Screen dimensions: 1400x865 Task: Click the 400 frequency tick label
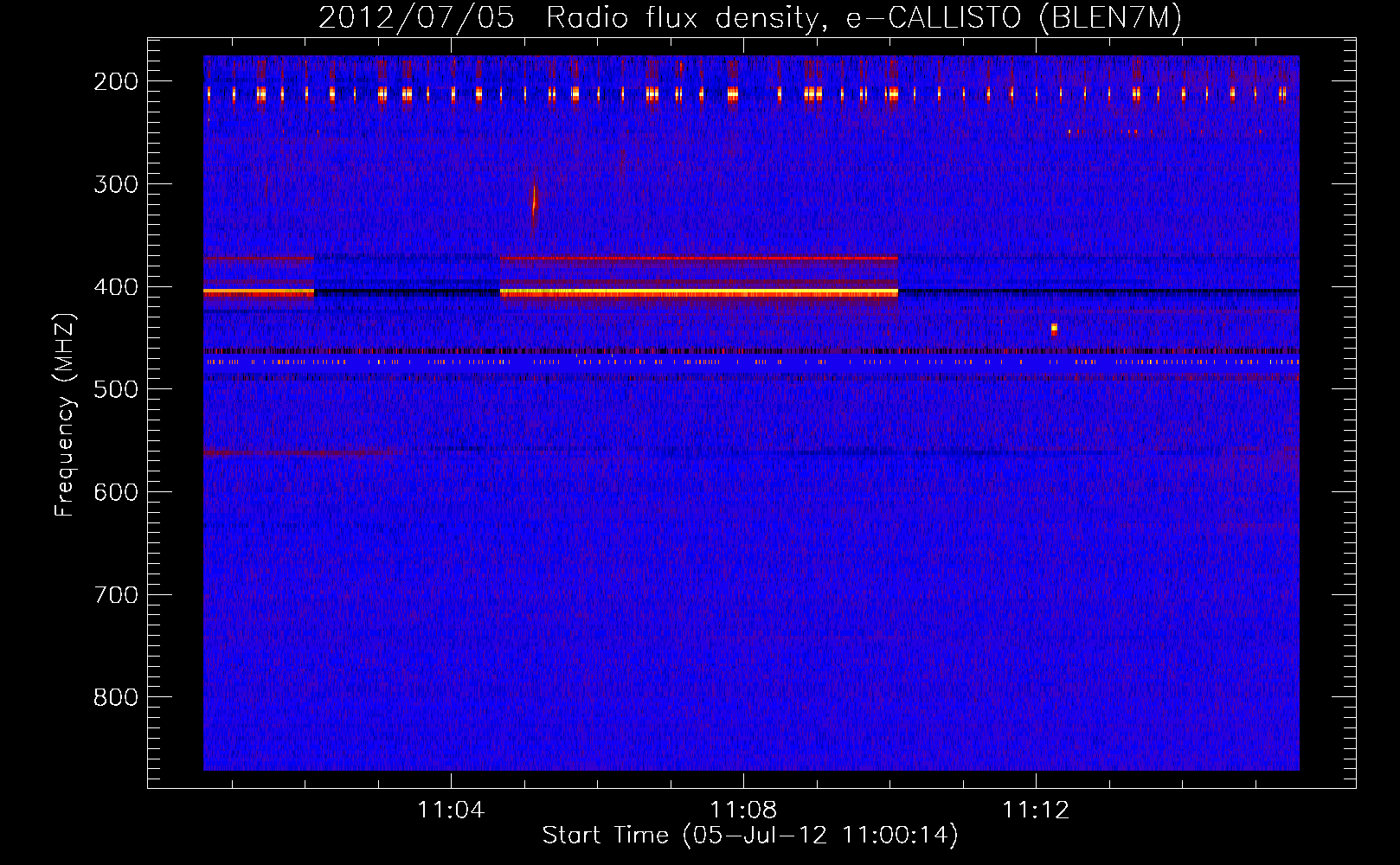116,287
